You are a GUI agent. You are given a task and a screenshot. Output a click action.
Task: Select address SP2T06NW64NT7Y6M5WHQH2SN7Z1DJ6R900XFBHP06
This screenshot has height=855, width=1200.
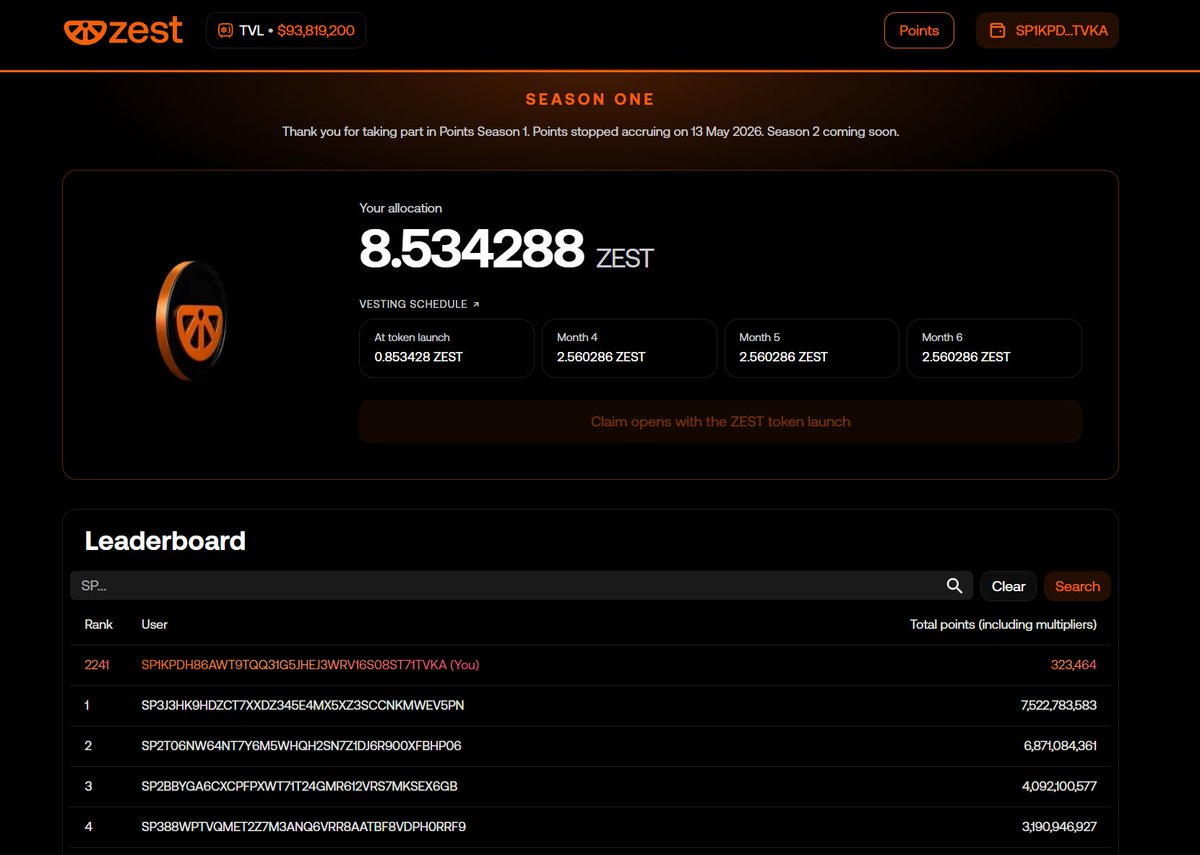point(301,746)
